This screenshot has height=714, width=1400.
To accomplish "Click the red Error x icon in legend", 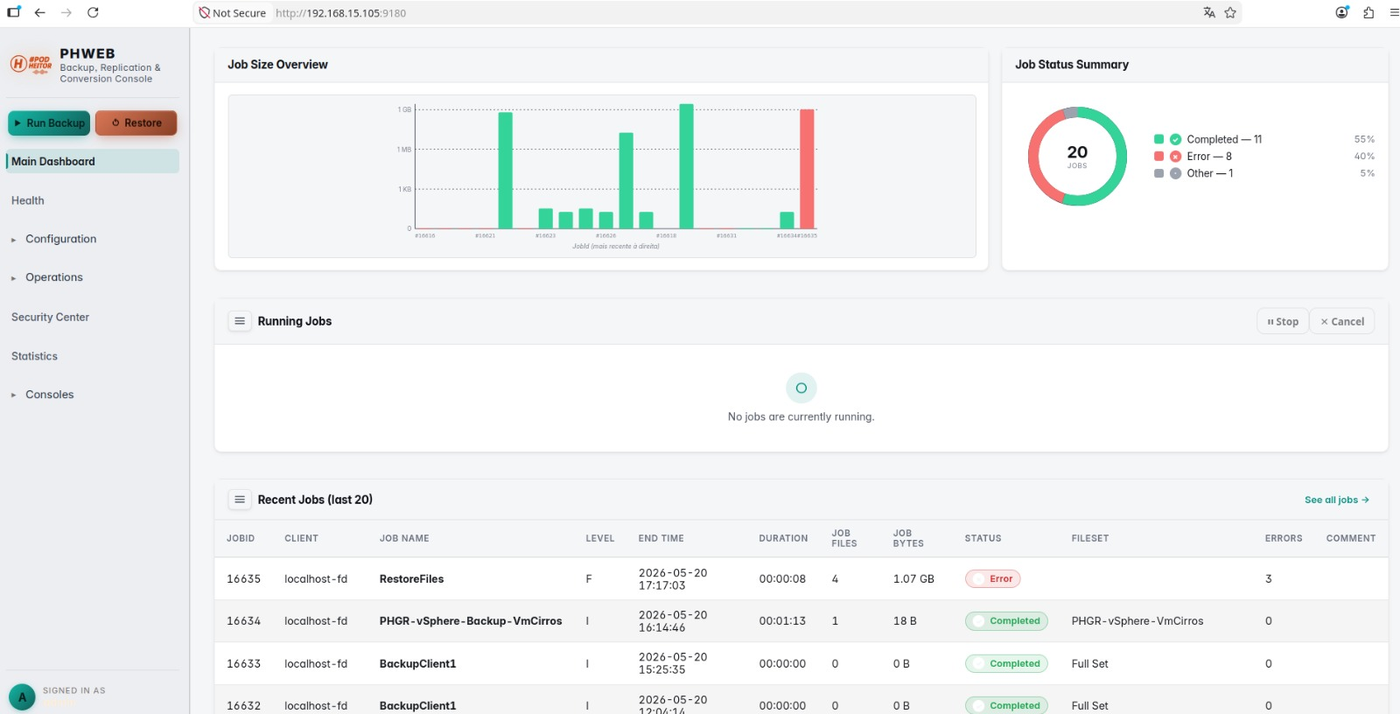I will [1176, 156].
